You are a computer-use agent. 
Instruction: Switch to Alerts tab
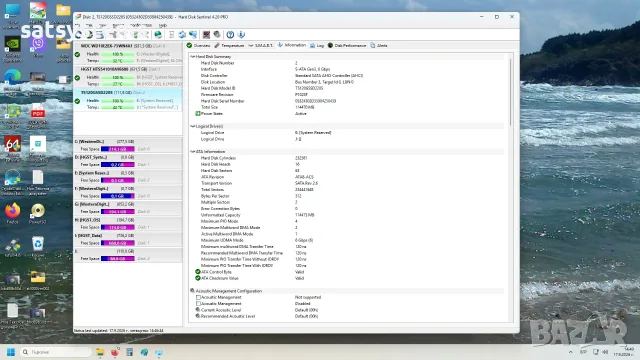pos(379,45)
